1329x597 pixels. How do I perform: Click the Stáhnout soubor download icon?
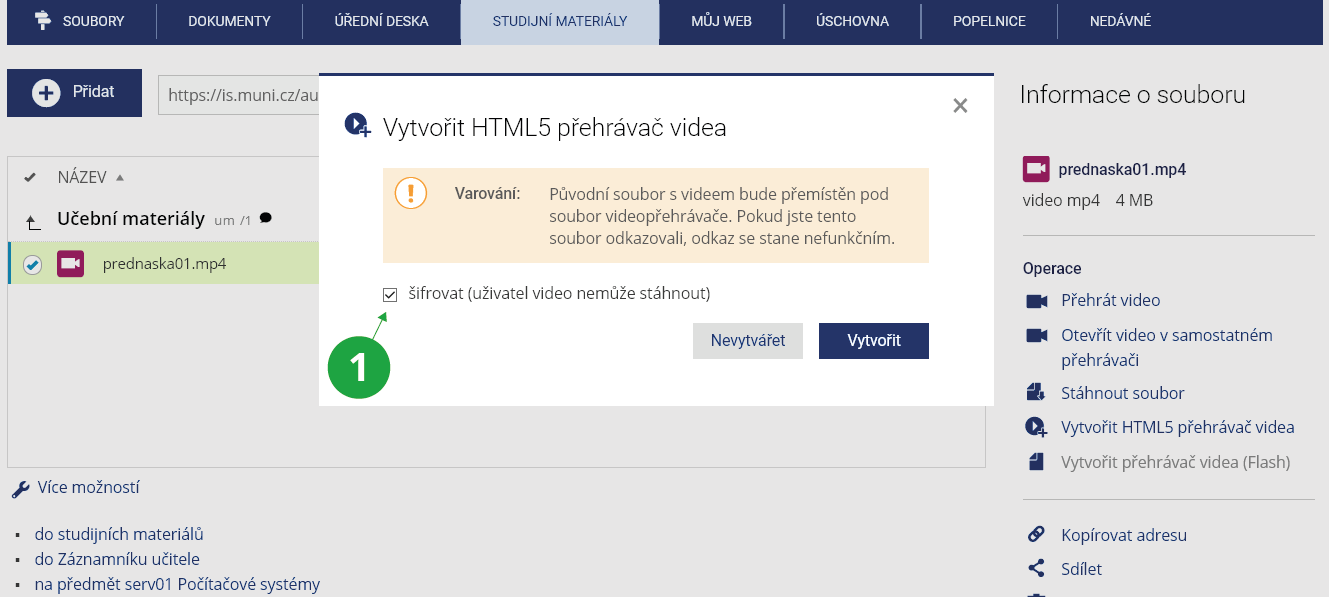[x=1036, y=393]
